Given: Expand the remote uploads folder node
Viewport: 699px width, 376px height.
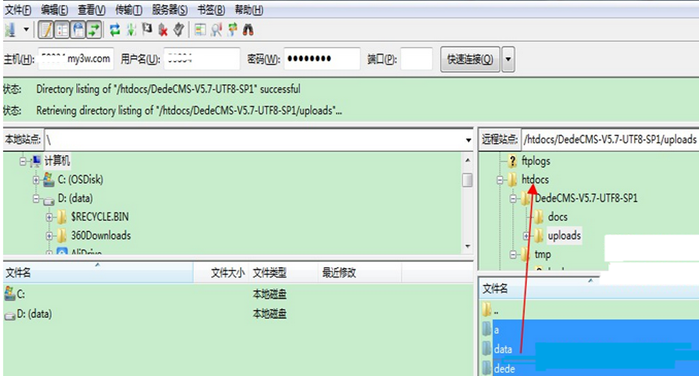Looking at the screenshot, I should click(526, 236).
